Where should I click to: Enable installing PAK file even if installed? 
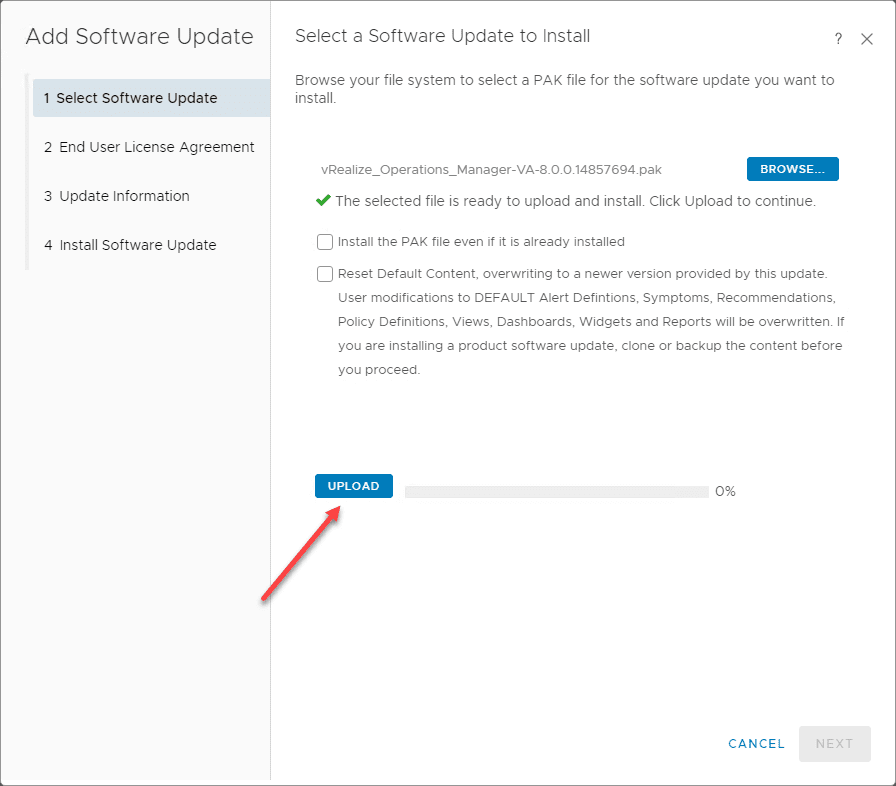[x=325, y=242]
